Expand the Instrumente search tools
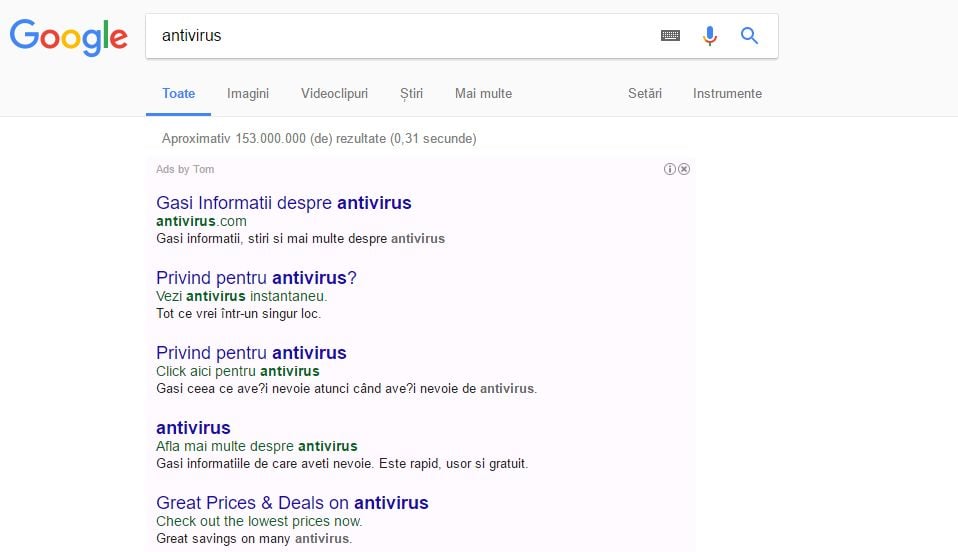 727,93
